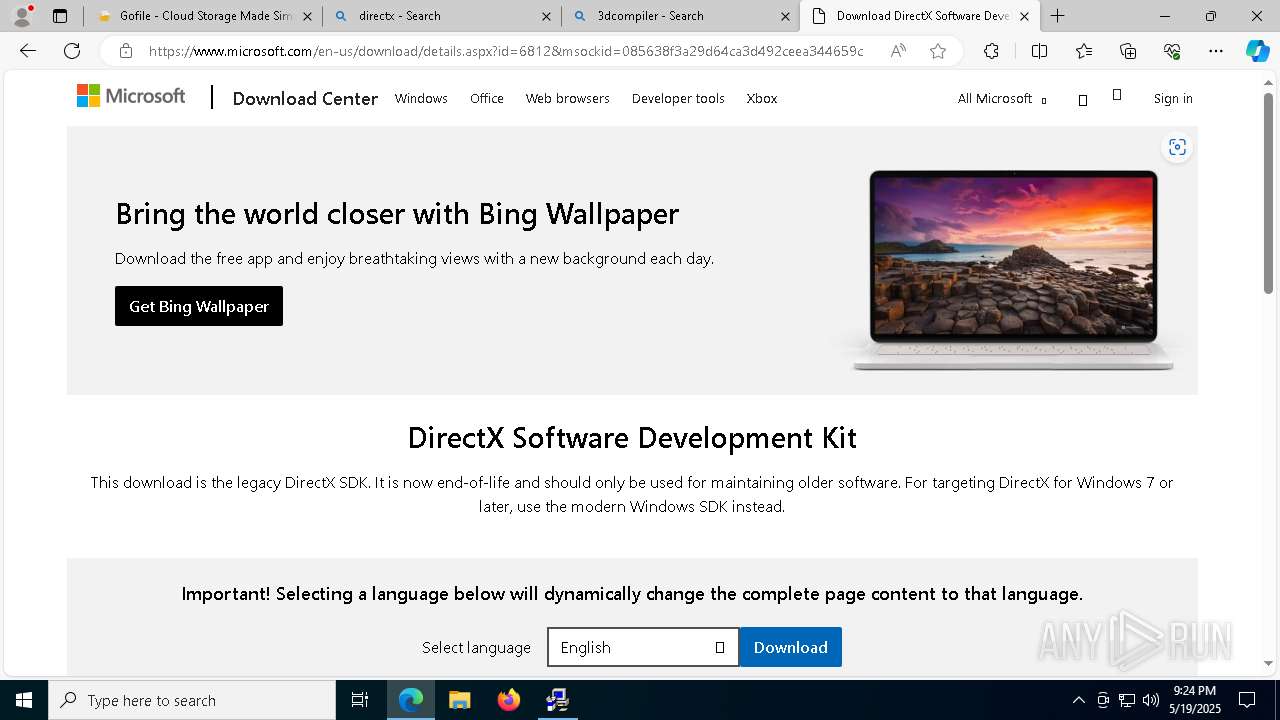Open the installer app taskbar icon

tap(557, 700)
